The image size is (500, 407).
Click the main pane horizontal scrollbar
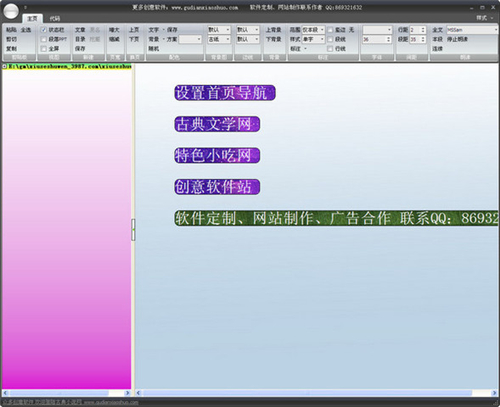click(307, 393)
